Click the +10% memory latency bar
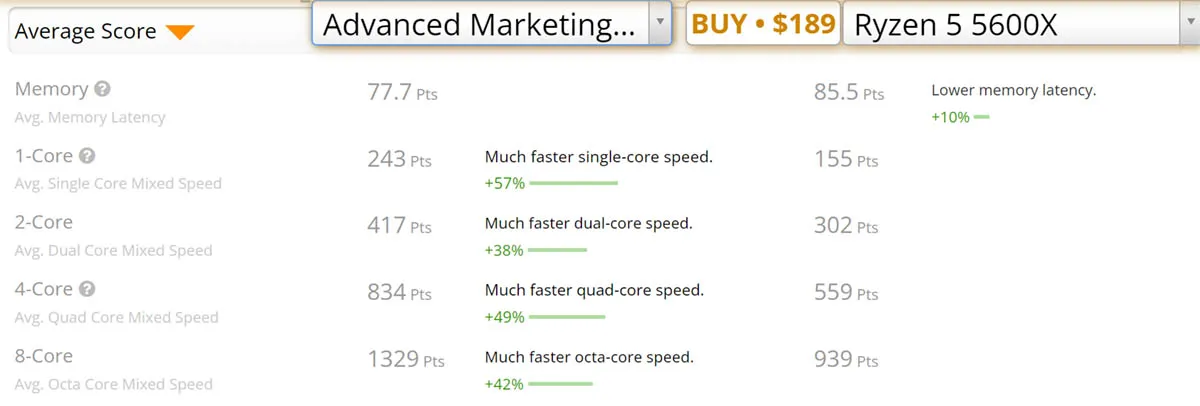This screenshot has width=1200, height=406. point(981,117)
